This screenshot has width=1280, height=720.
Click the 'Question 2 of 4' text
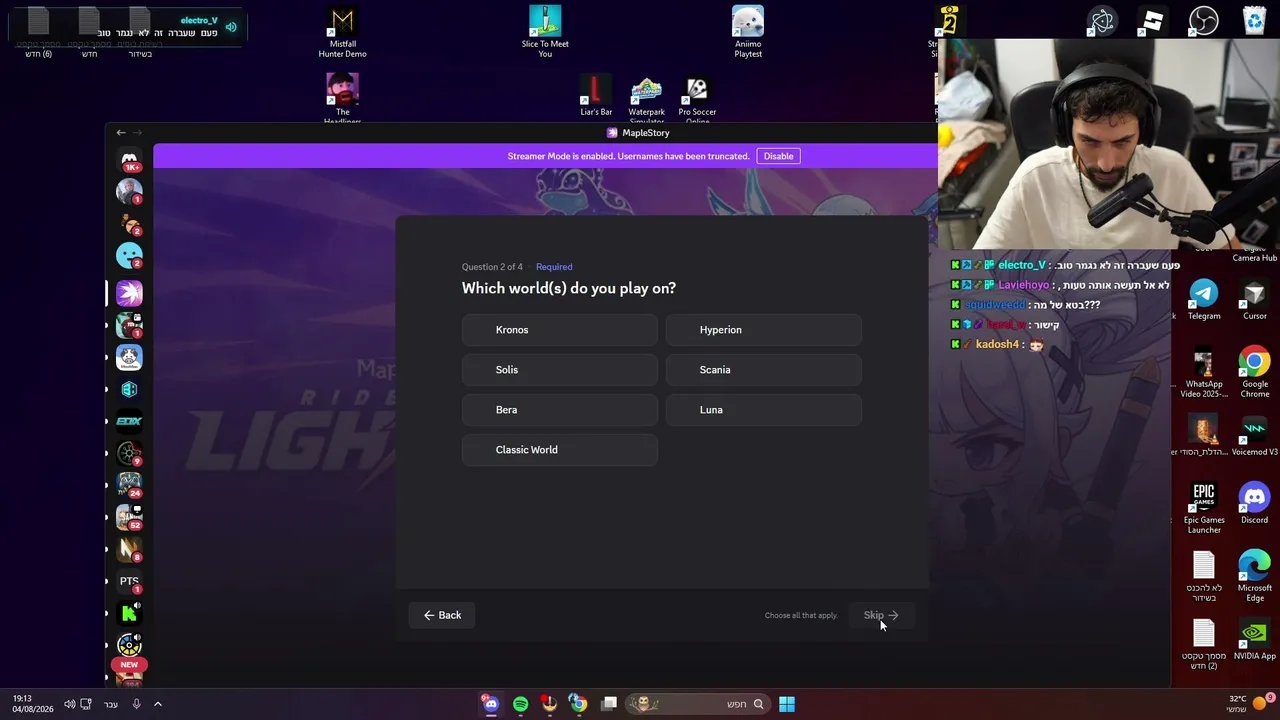tap(492, 267)
